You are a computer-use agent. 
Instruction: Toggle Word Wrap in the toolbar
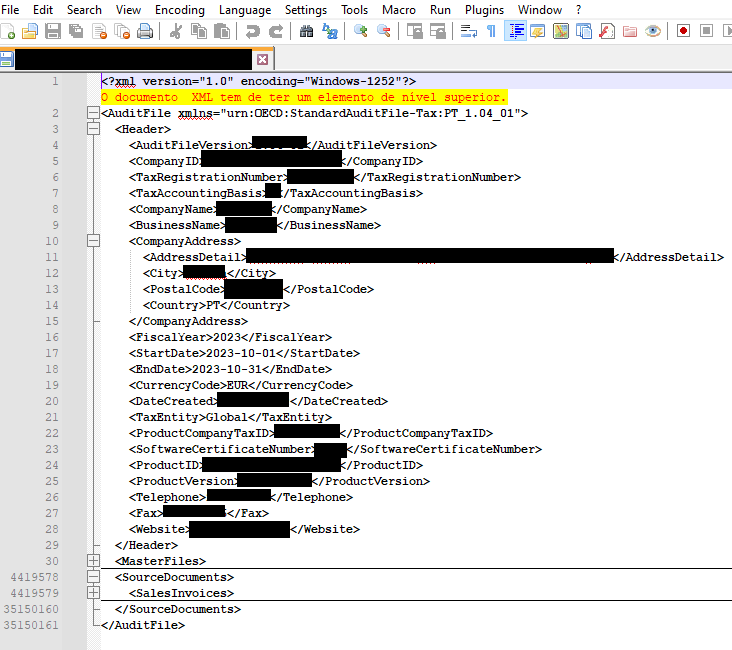coord(468,31)
